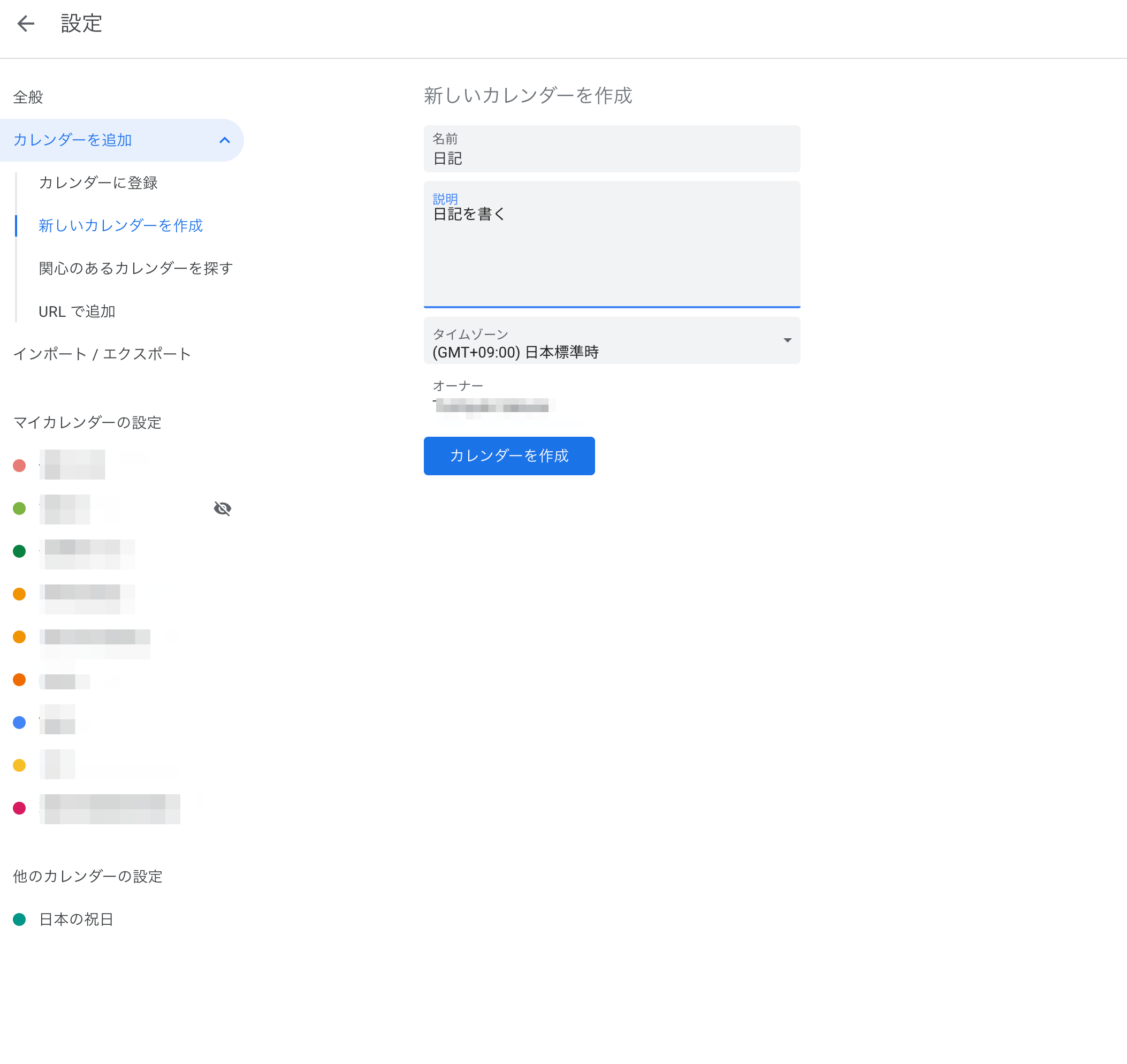Click the magenta calendar color dot
The height and width of the screenshot is (1064, 1127).
tap(19, 808)
